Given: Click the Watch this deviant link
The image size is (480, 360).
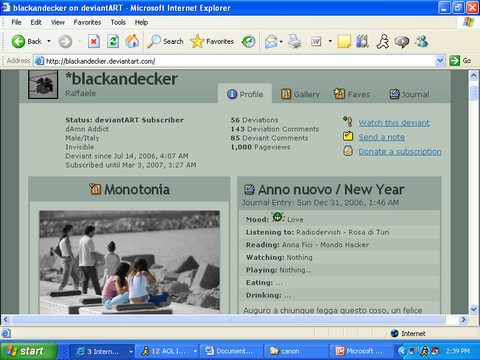Looking at the screenshot, I should [x=394, y=123].
